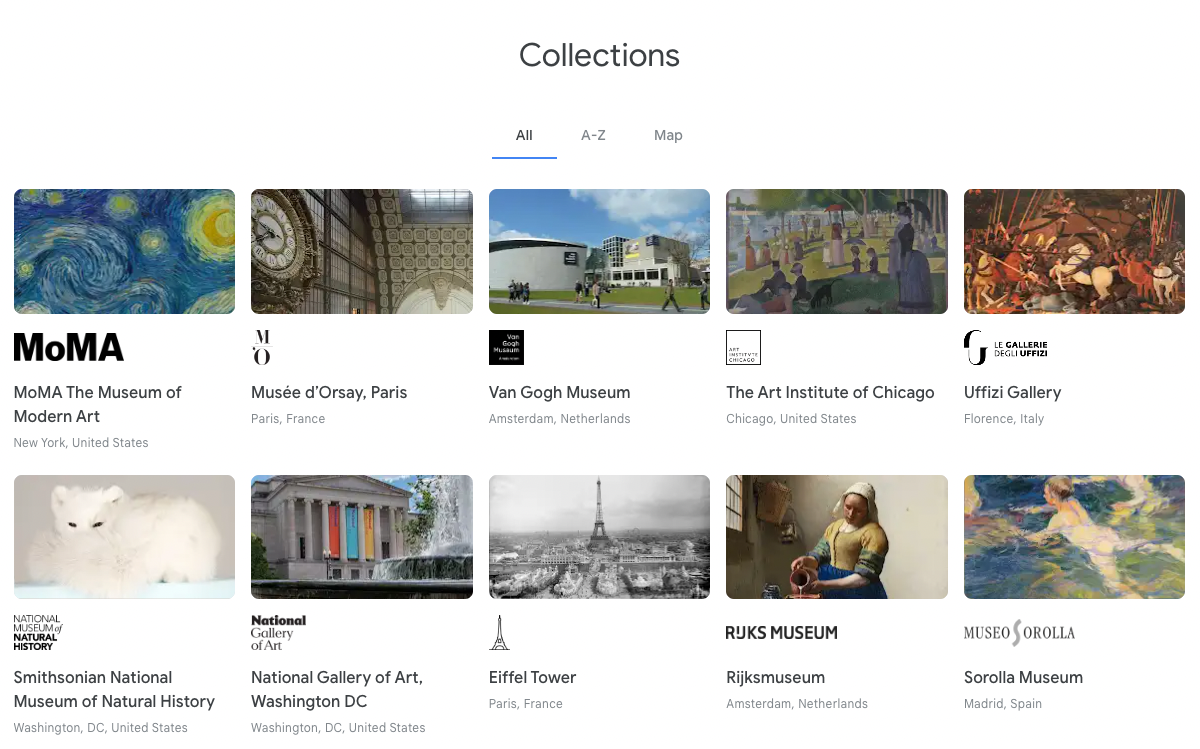The image size is (1200, 749).
Task: Open the Starry Night thumbnail for MoMA
Action: point(125,252)
